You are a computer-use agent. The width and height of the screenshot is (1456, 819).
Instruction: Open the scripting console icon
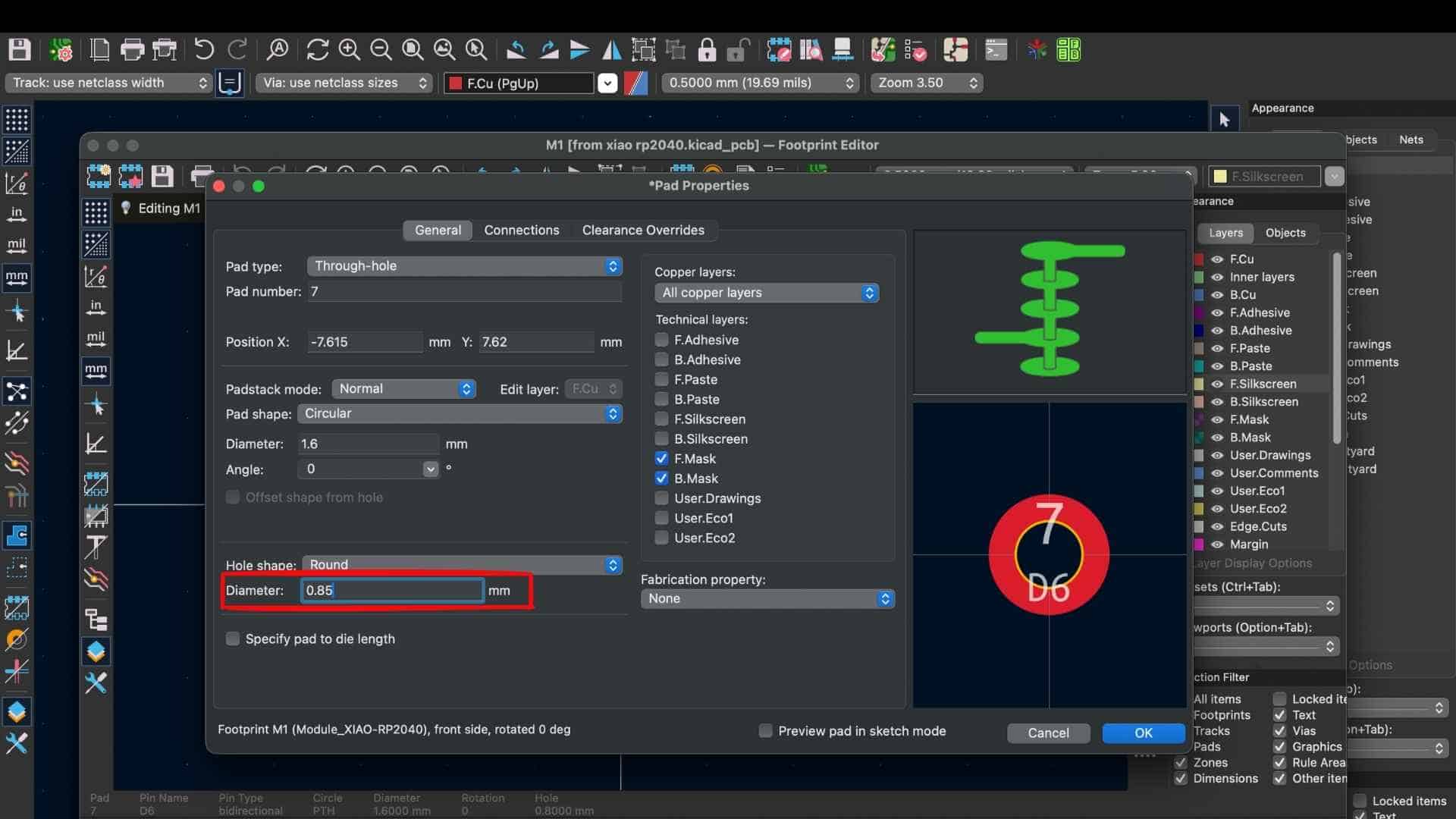tap(996, 50)
